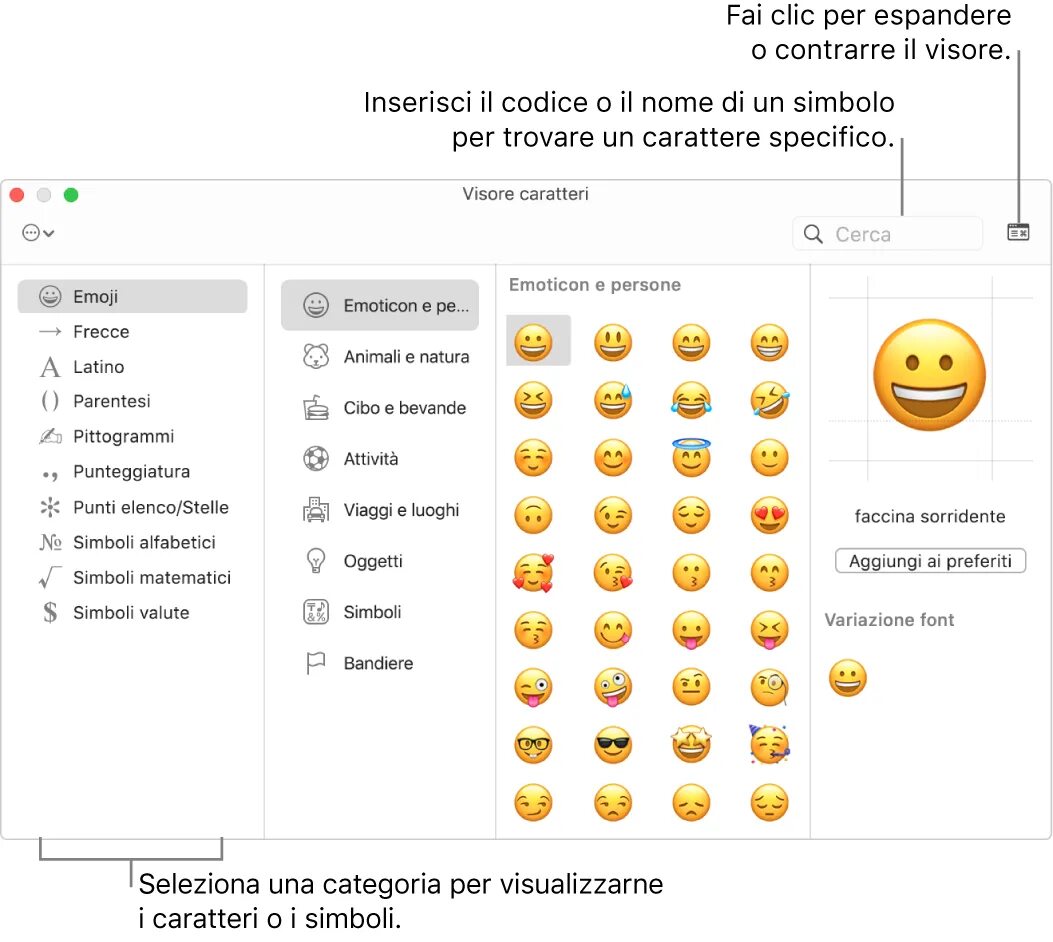Select the Emoji category
The height and width of the screenshot is (942, 1053).
[132, 296]
